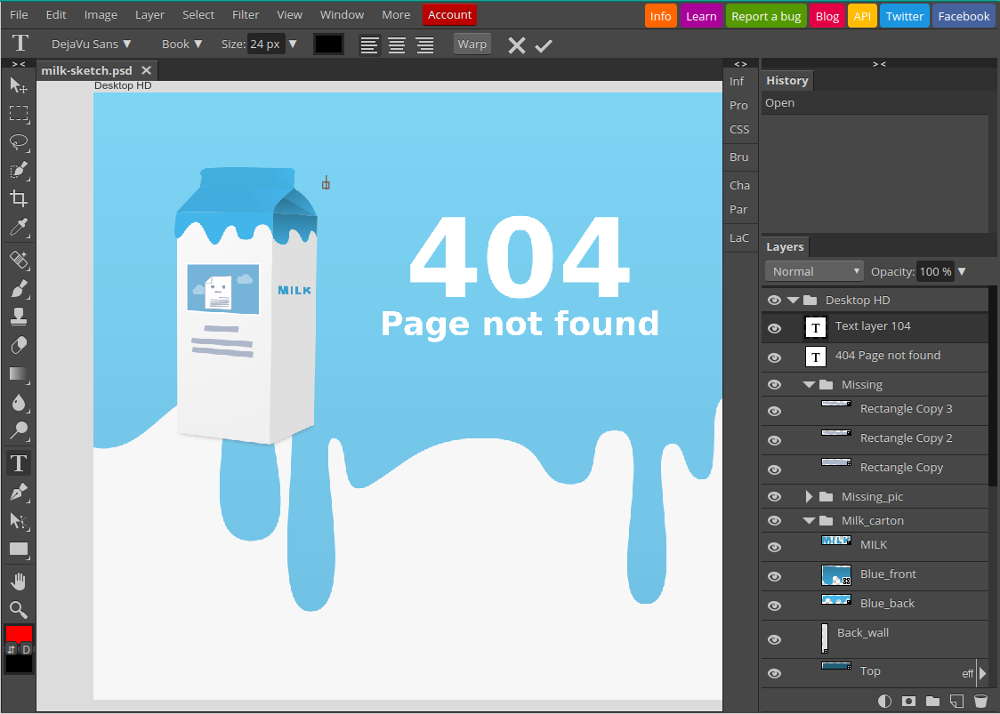Open the DejaVu Sans font dropdown
This screenshot has width=1000, height=714.
pyautogui.click(x=91, y=44)
